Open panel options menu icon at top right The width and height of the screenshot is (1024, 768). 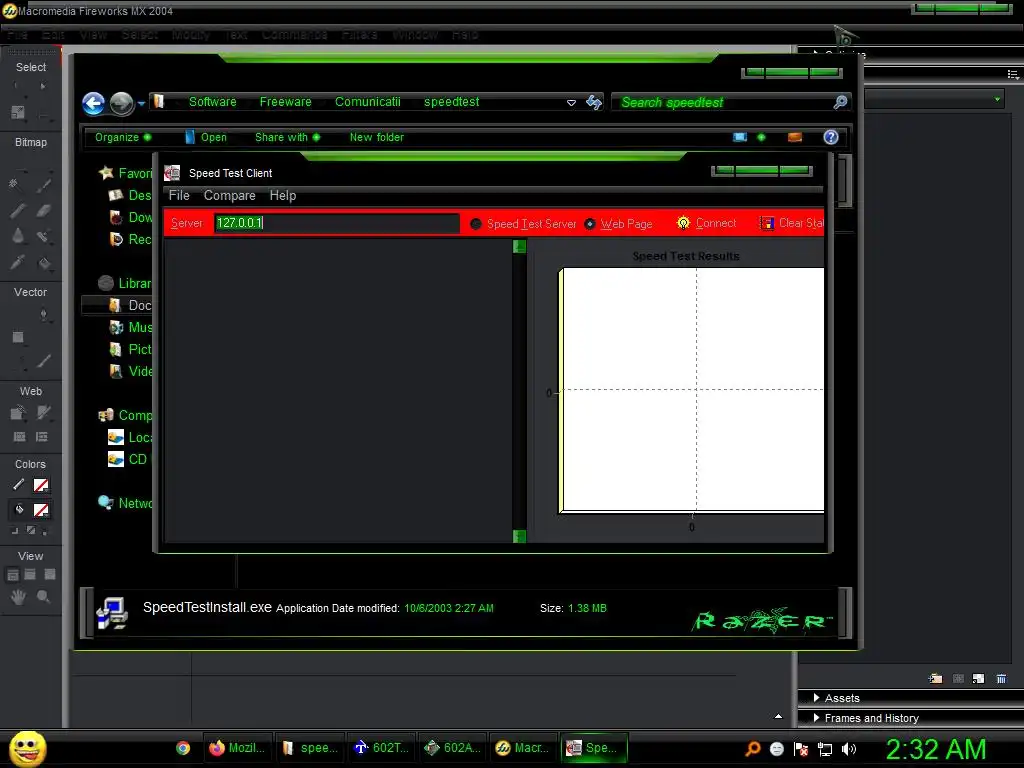1013,74
